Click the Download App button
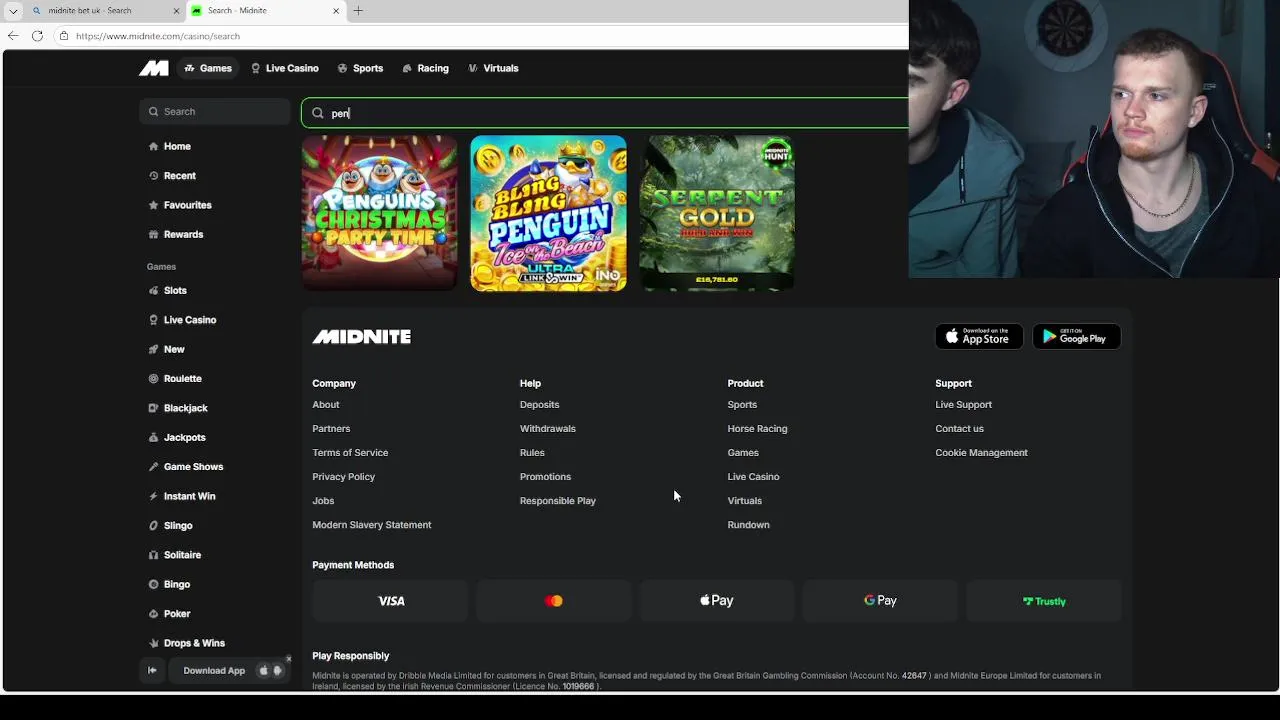The image size is (1280, 720). (x=214, y=671)
